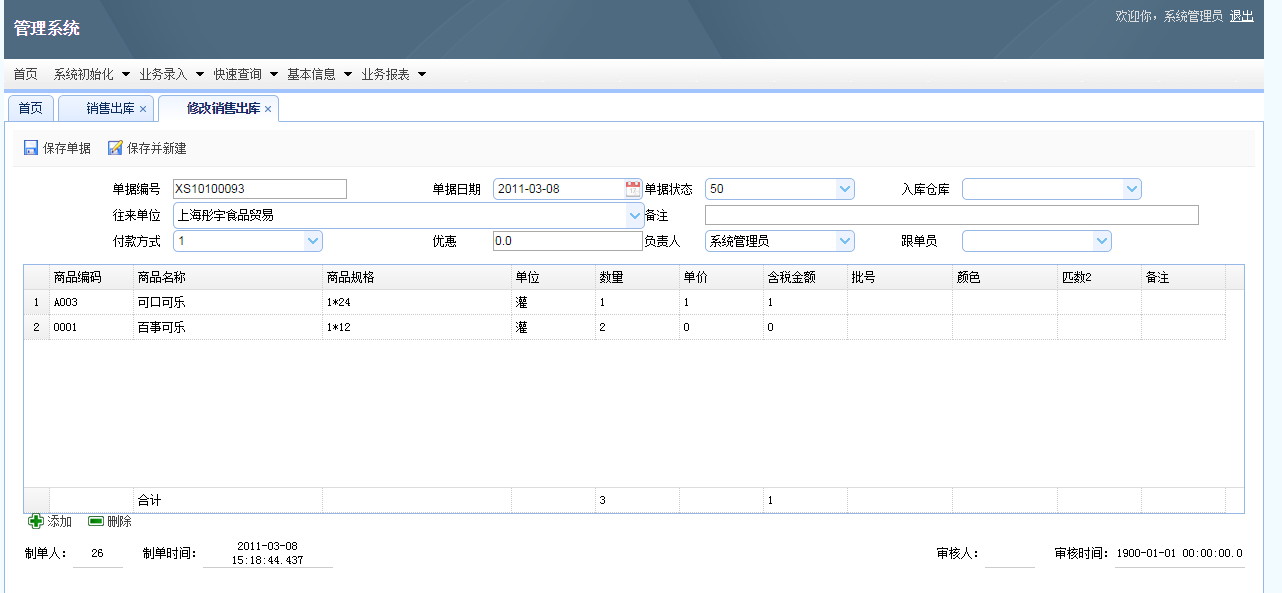Open the 业务录入 menu
Image resolution: width=1282 pixels, height=593 pixels.
(x=172, y=74)
